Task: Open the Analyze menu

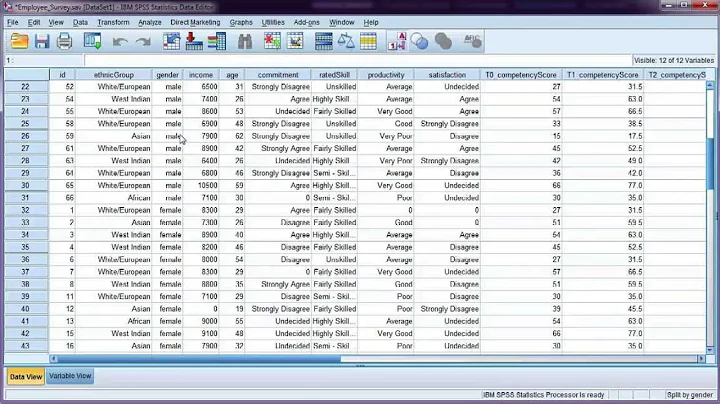Action: (x=150, y=22)
